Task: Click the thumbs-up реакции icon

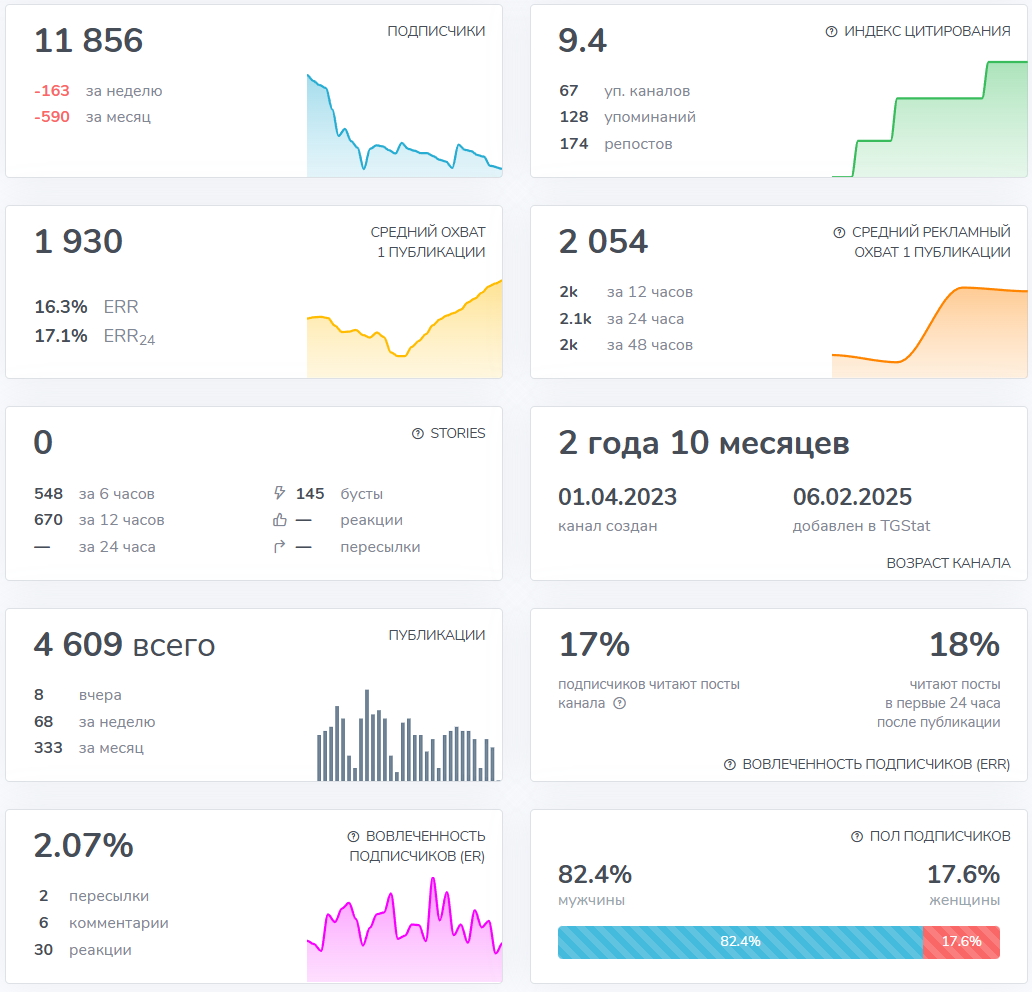Action: (279, 520)
